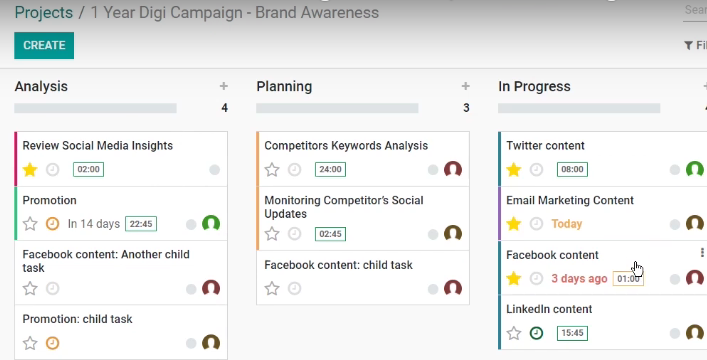Click the Analysis column progress bar
Image resolution: width=707 pixels, height=360 pixels.
(95, 108)
